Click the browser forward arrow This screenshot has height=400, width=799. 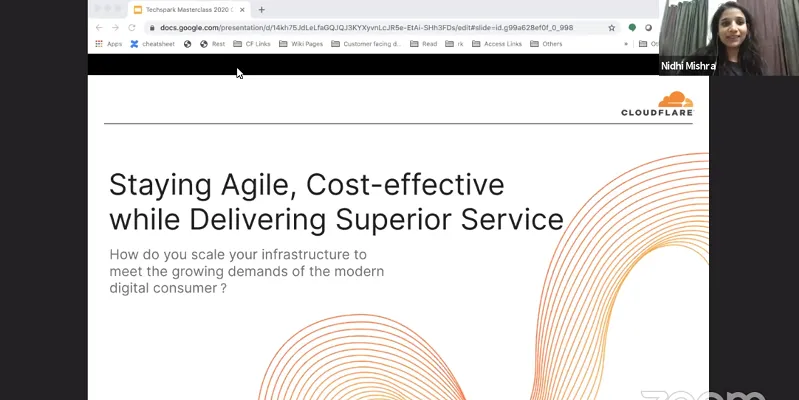(115, 28)
